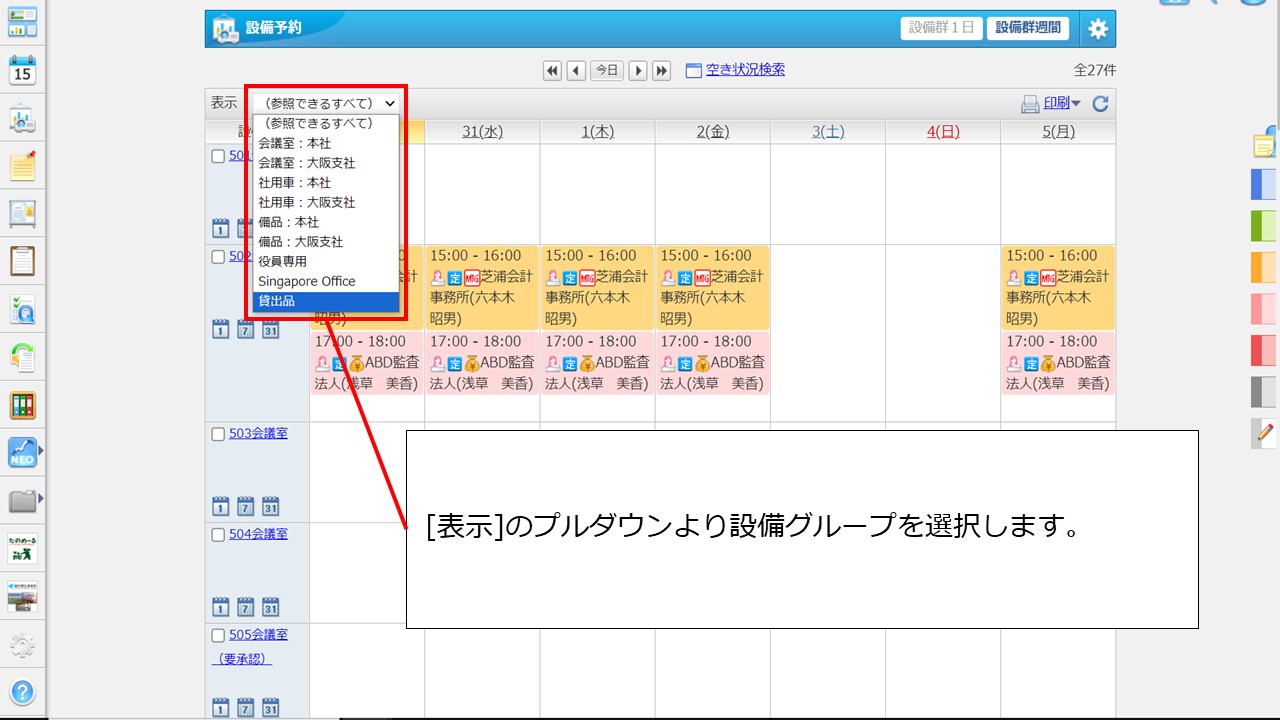Tick the 504会議室 checkbox
This screenshot has width=1280, height=720.
[x=218, y=534]
